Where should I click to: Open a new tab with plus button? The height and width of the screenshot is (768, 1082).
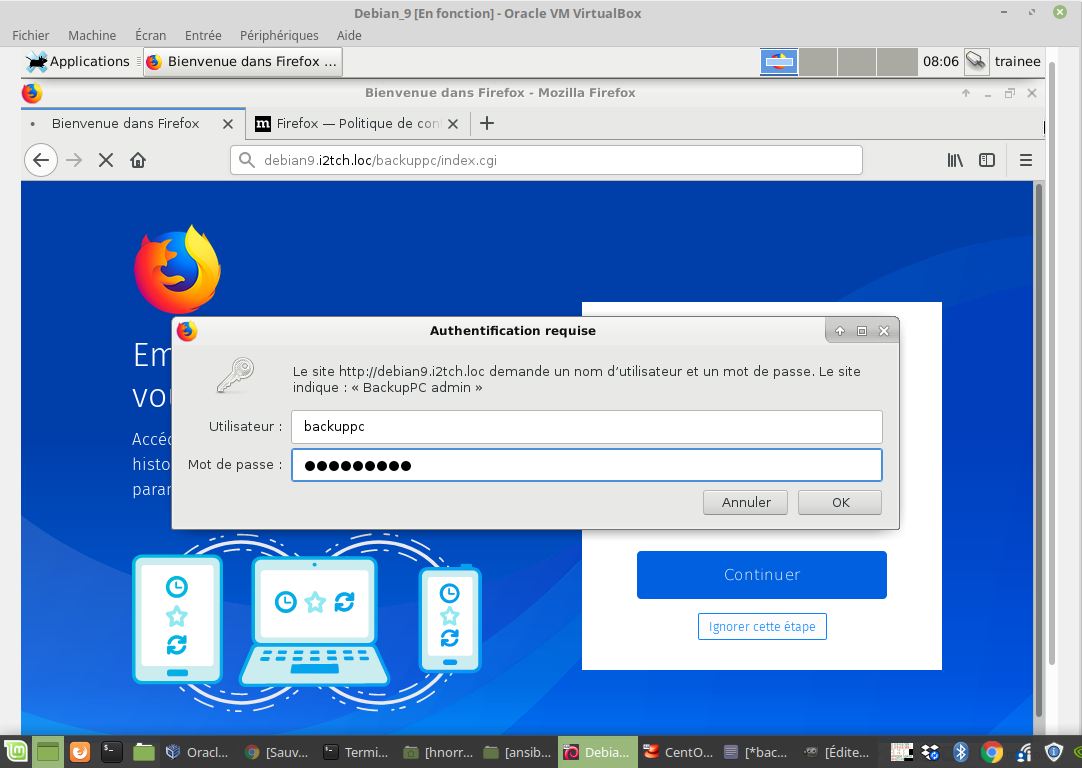(487, 124)
